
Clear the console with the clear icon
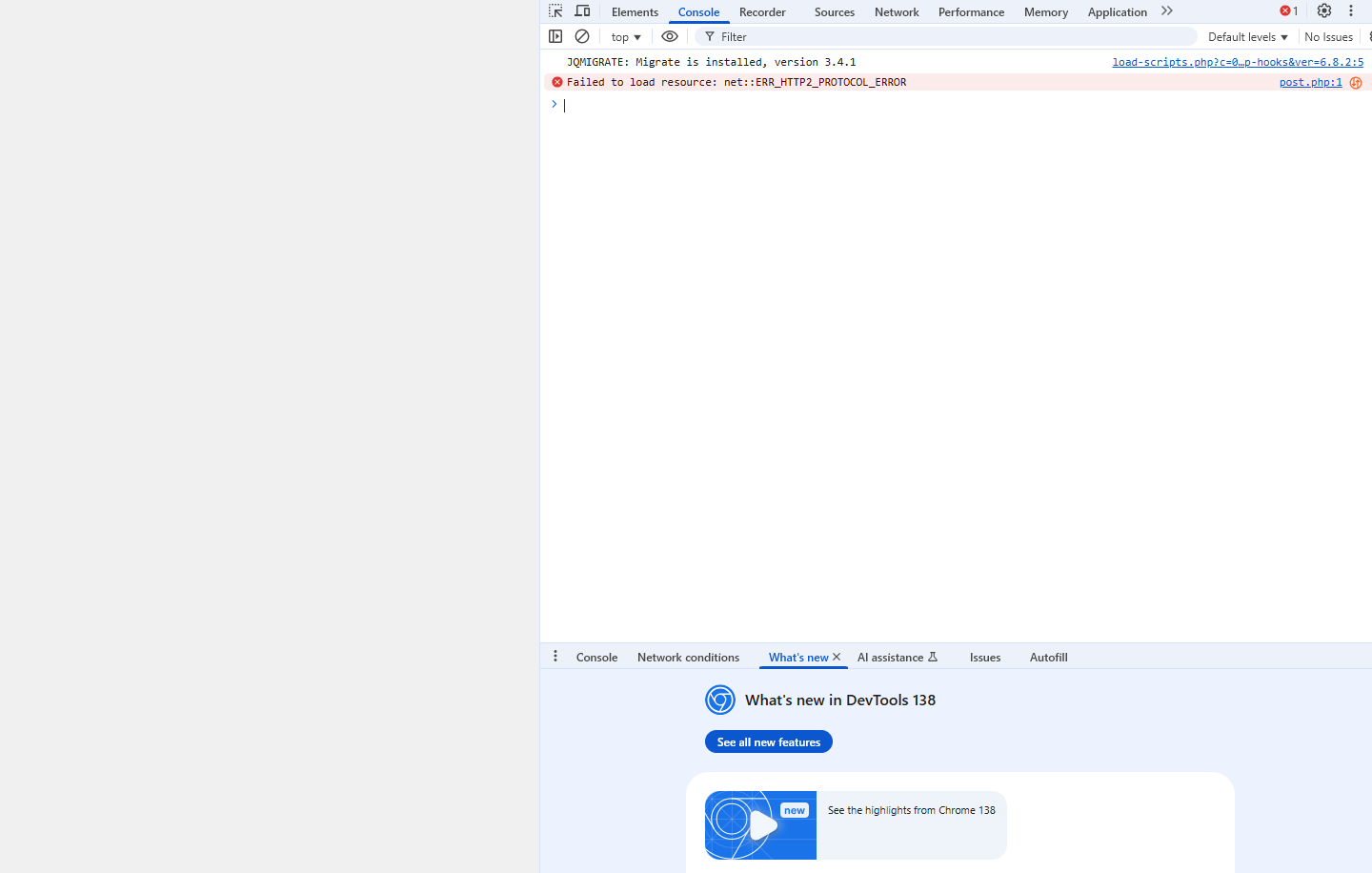tap(582, 36)
